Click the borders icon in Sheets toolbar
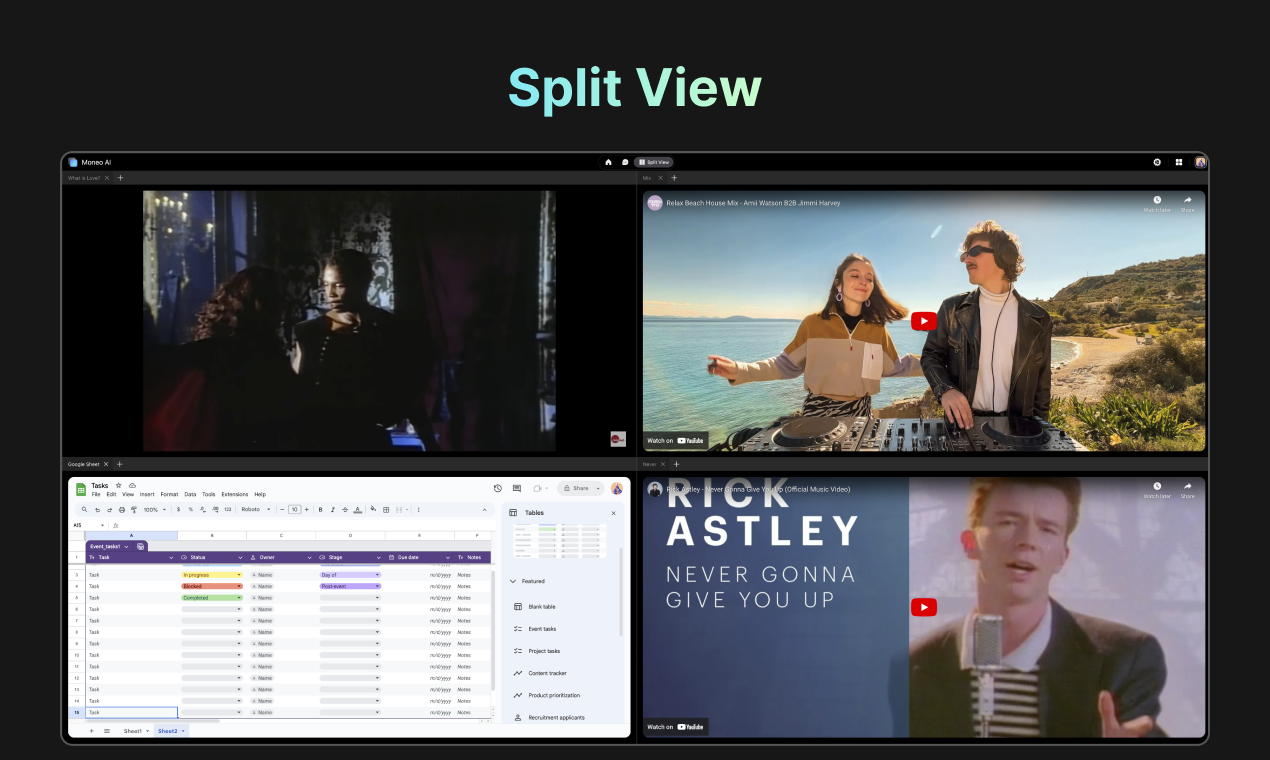Screen dimensions: 1270x760 (x=386, y=509)
